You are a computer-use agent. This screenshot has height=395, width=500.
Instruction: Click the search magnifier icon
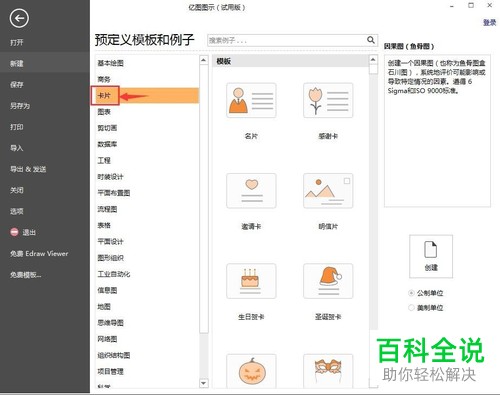(371, 40)
